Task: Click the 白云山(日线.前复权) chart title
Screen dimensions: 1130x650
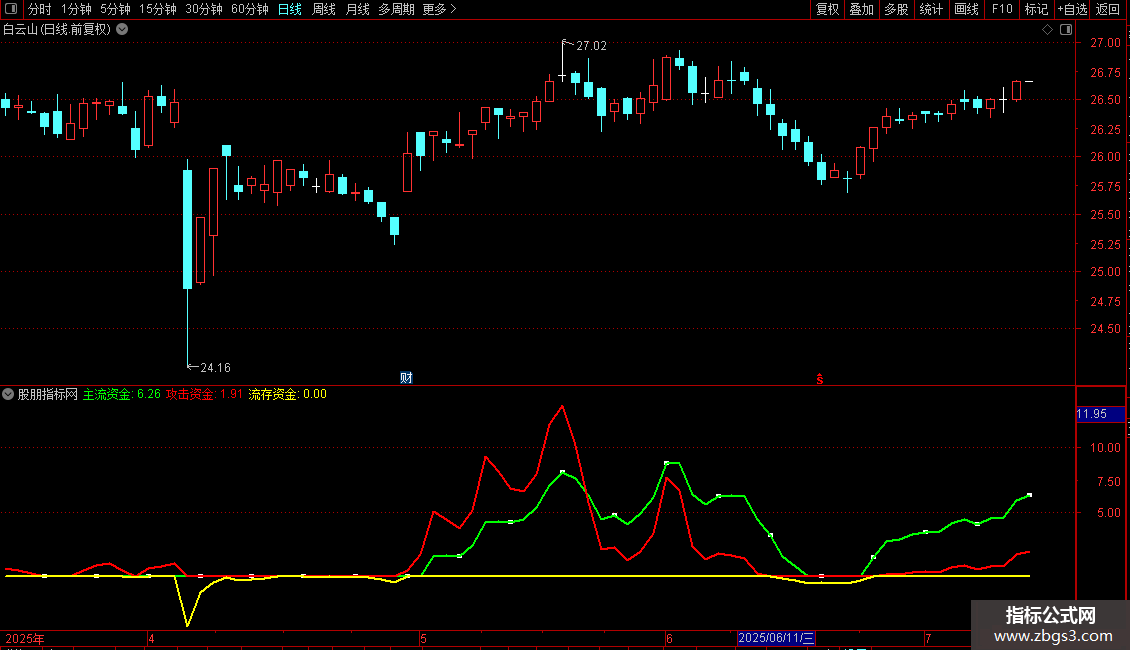Action: [57, 30]
